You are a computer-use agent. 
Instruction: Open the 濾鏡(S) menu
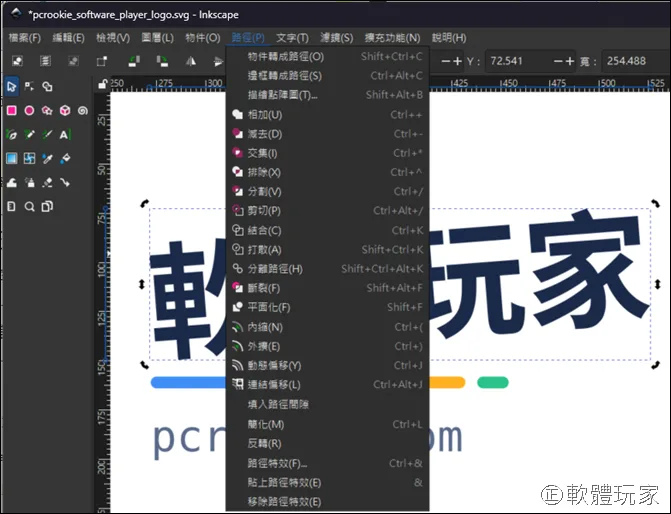pyautogui.click(x=337, y=38)
